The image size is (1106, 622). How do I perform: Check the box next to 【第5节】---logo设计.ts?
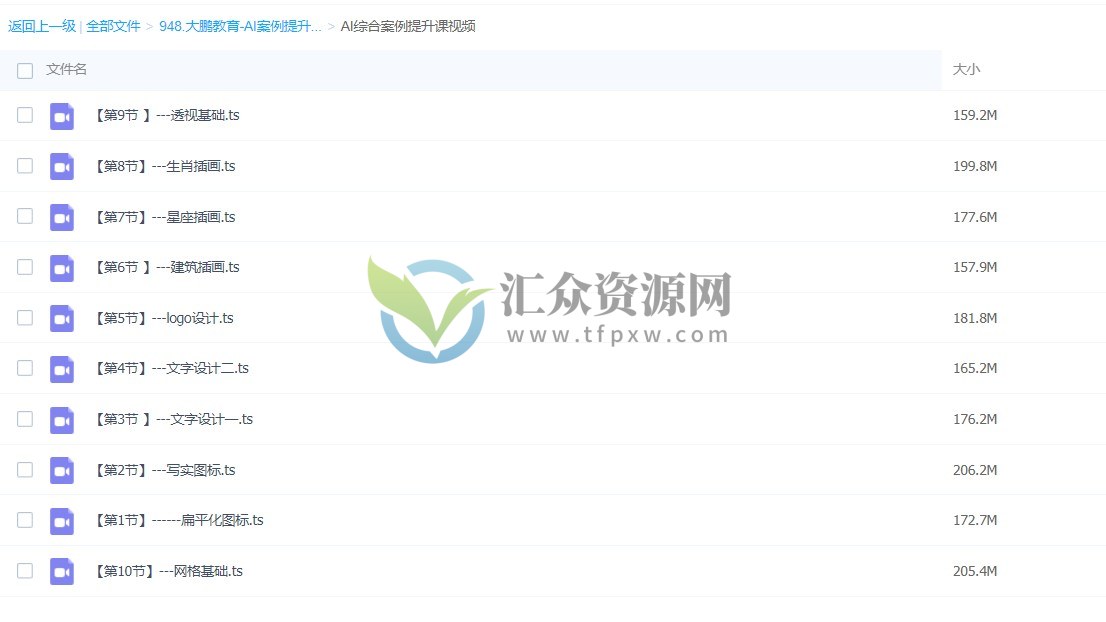click(25, 318)
